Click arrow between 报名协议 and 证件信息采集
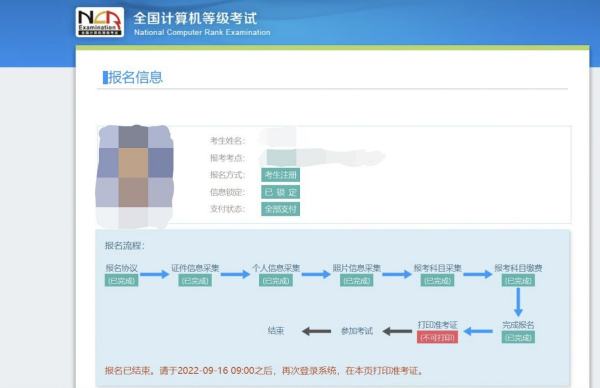 tap(155, 274)
